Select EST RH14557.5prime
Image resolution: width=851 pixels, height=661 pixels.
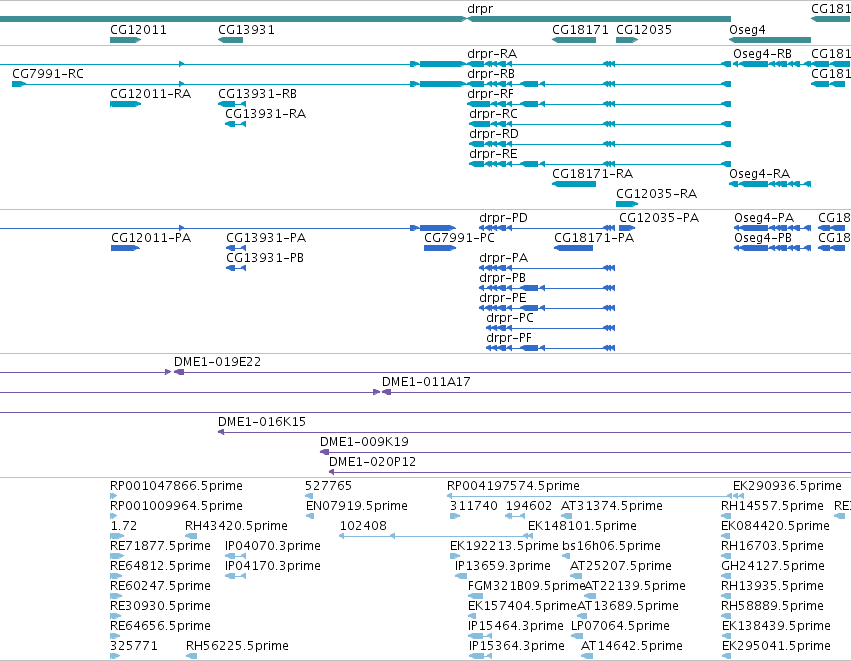[726, 516]
